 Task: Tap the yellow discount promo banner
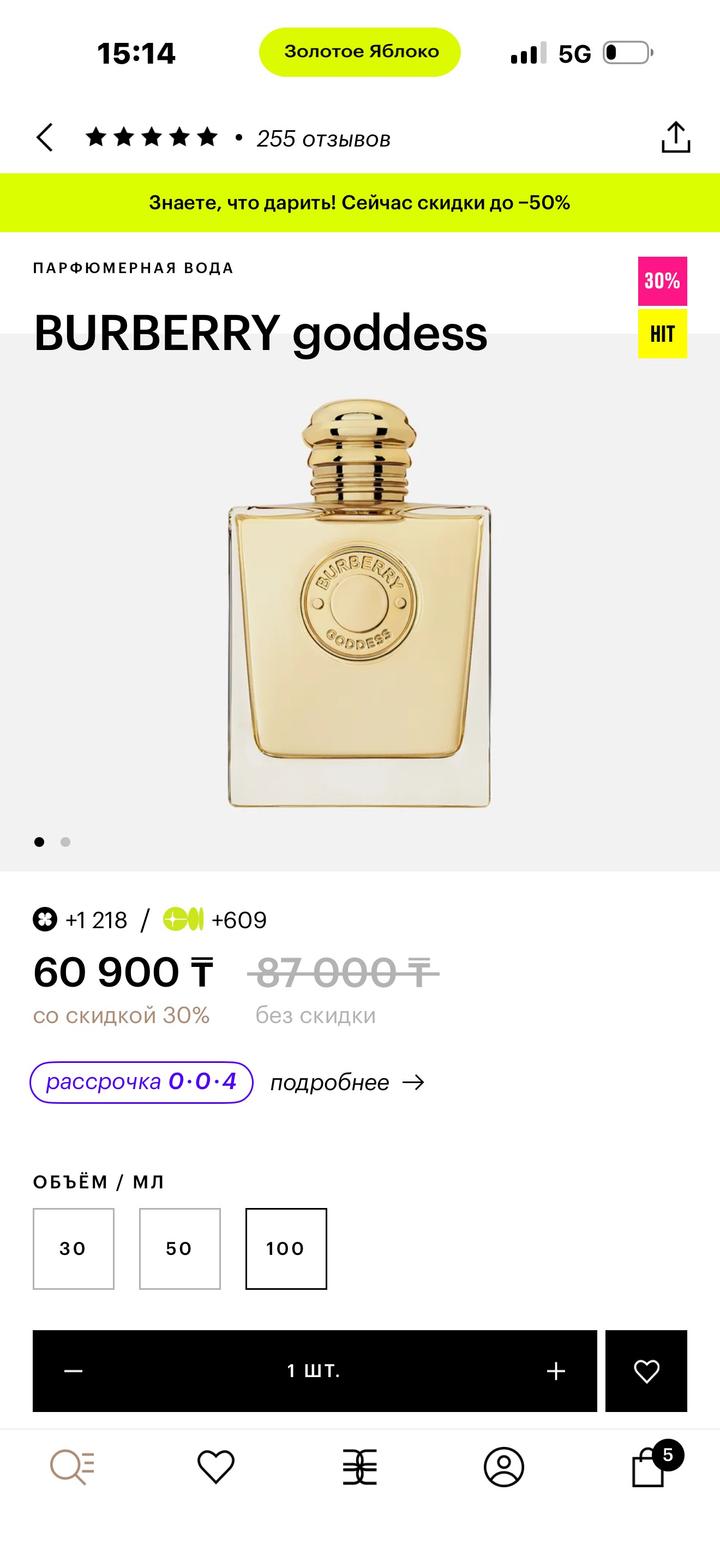tap(360, 203)
